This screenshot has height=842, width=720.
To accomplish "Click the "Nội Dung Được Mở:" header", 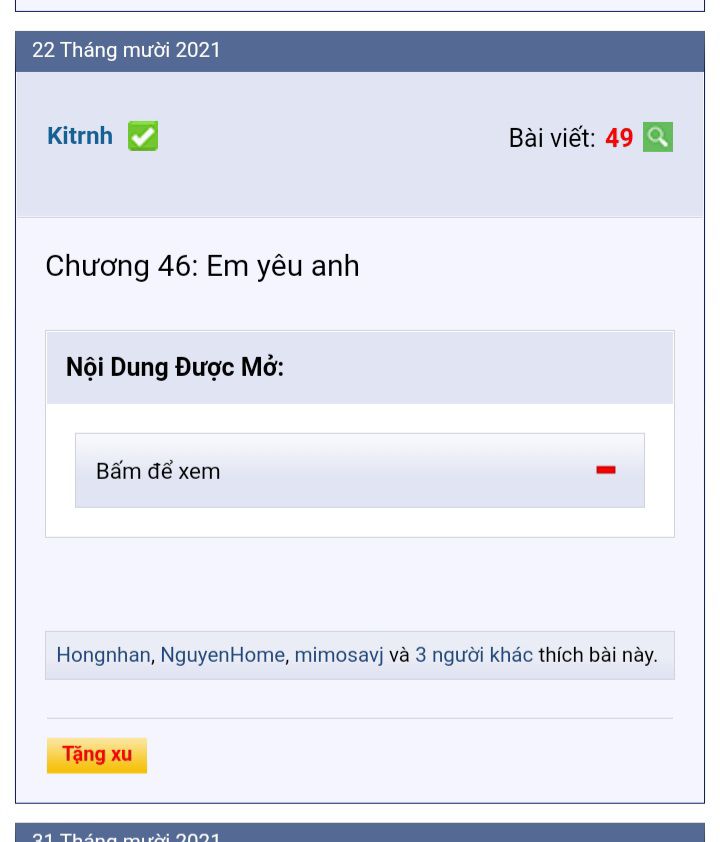I will pos(175,368).
